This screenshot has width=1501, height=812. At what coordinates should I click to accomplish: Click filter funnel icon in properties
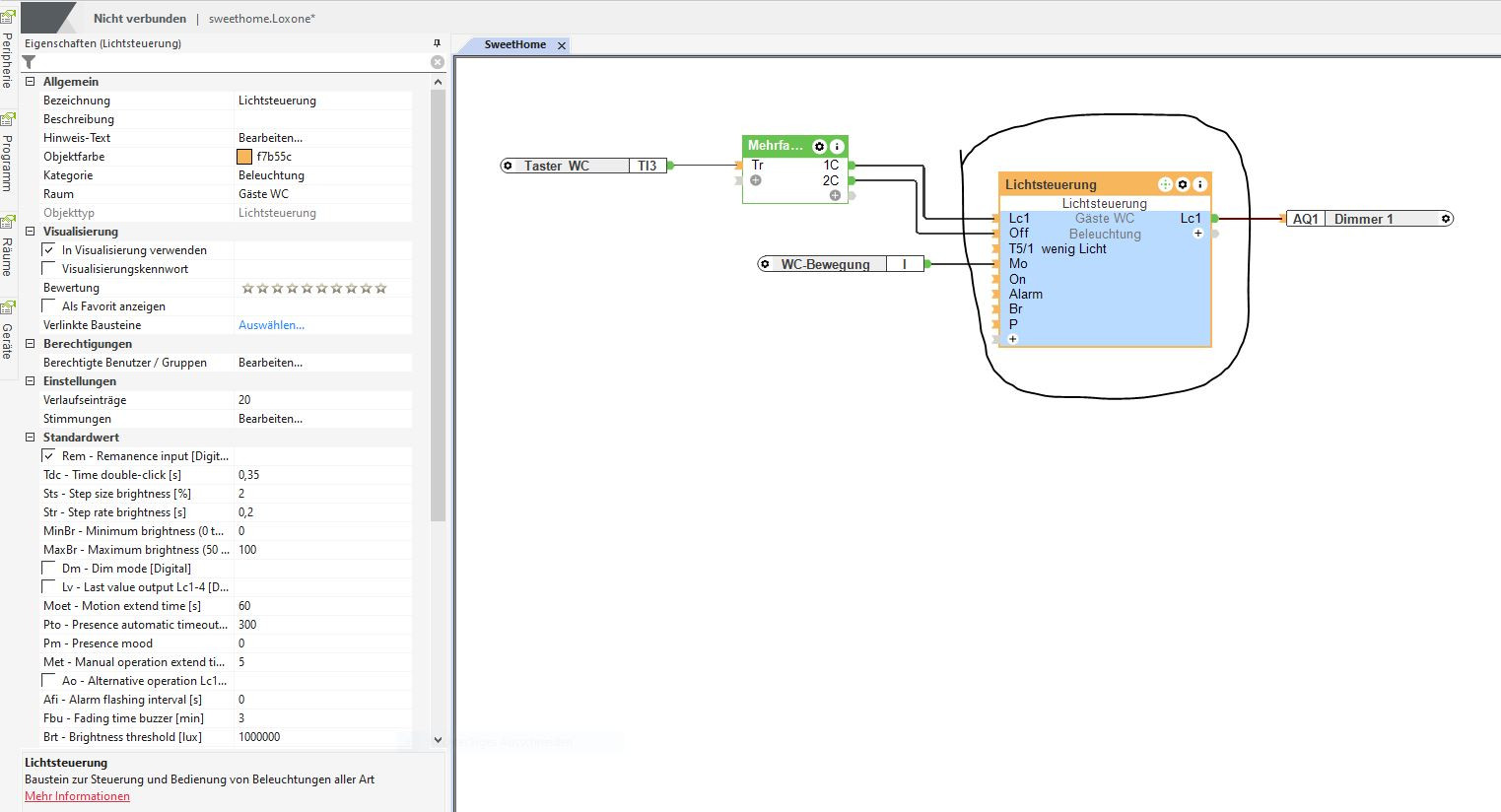click(x=29, y=62)
